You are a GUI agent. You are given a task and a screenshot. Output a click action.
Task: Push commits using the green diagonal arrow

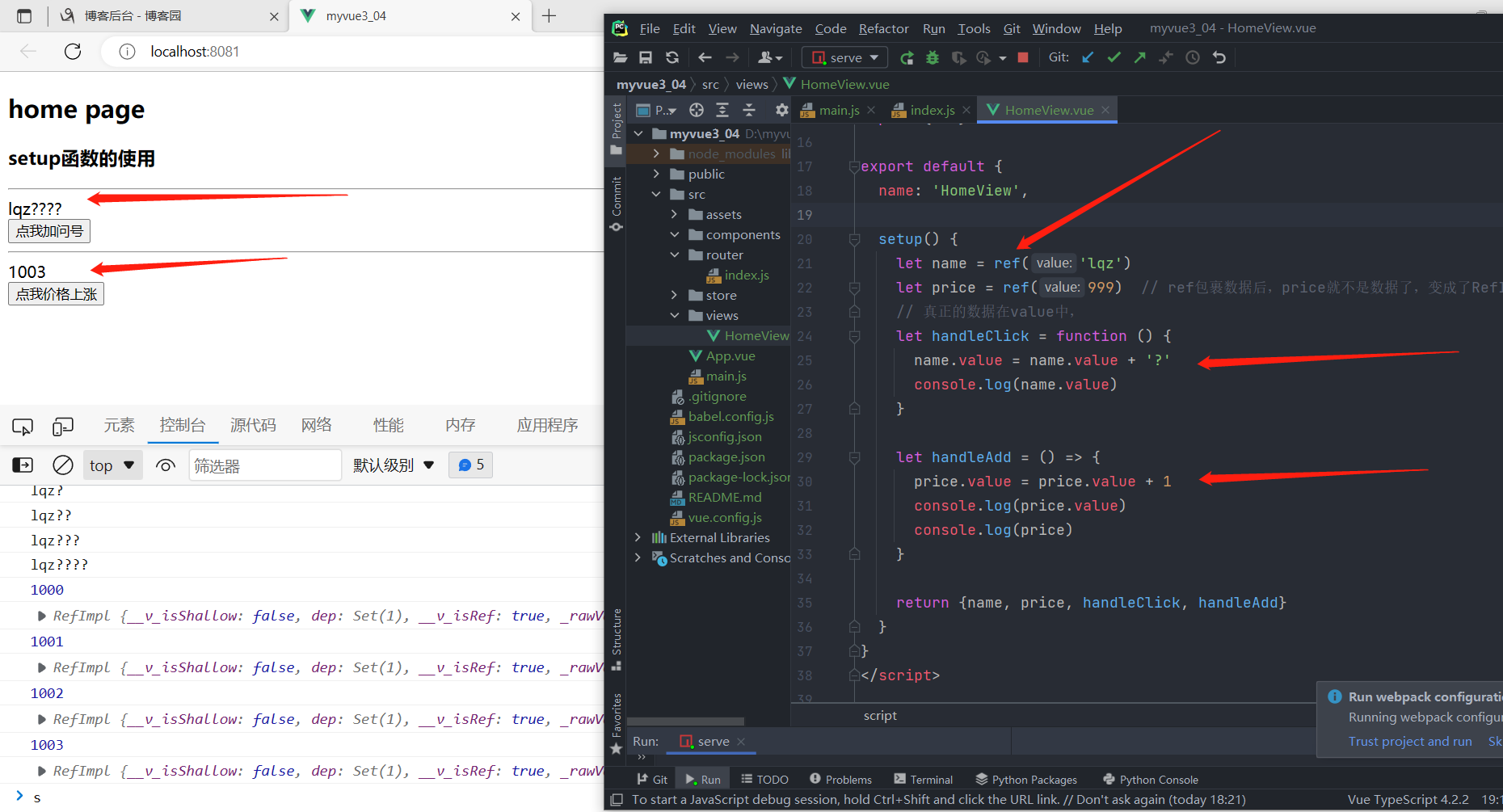1139,57
